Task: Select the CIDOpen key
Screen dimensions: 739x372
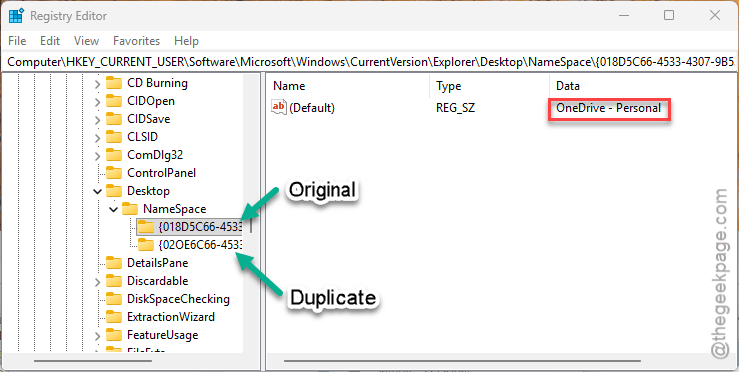Action: (151, 101)
